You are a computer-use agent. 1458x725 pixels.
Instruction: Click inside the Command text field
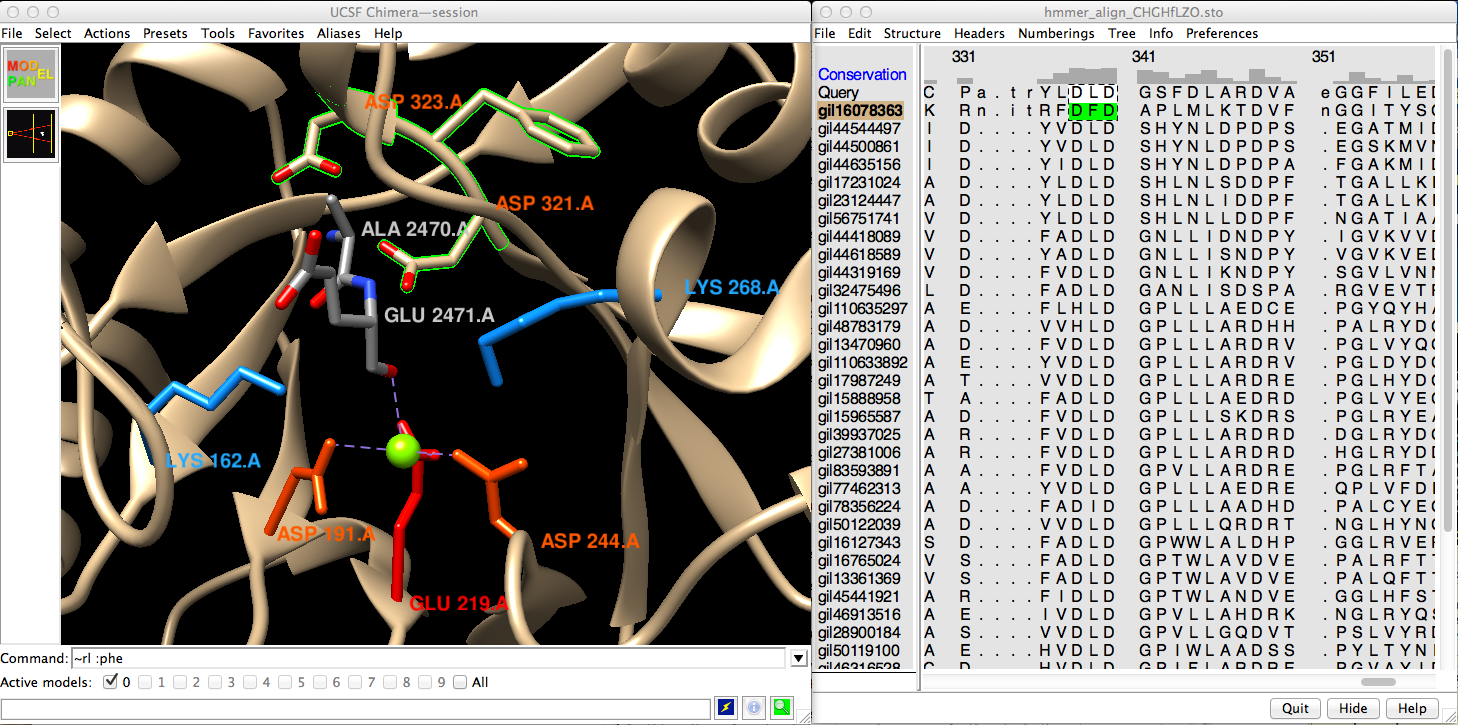427,658
